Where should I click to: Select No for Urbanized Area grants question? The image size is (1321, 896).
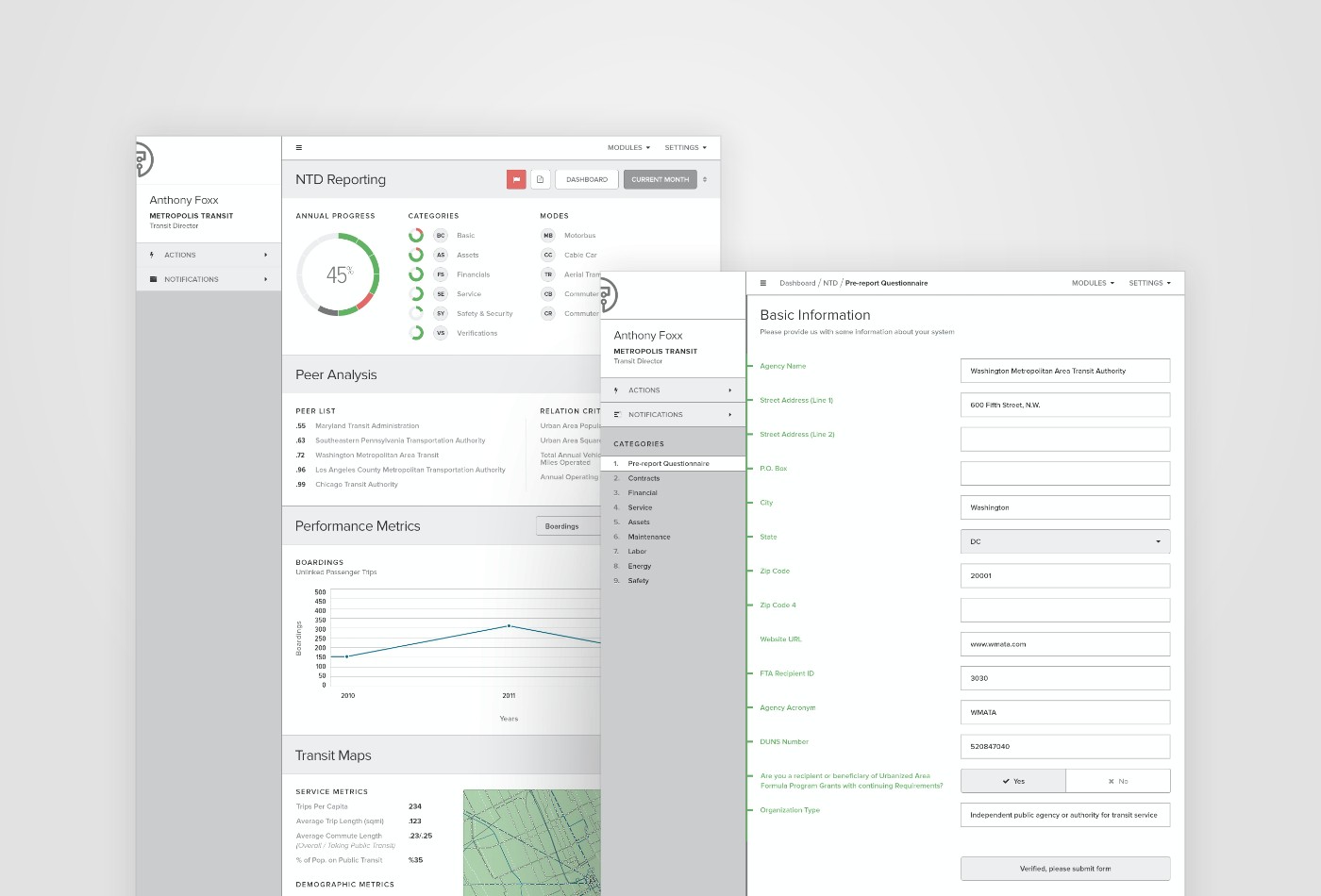[1118, 781]
